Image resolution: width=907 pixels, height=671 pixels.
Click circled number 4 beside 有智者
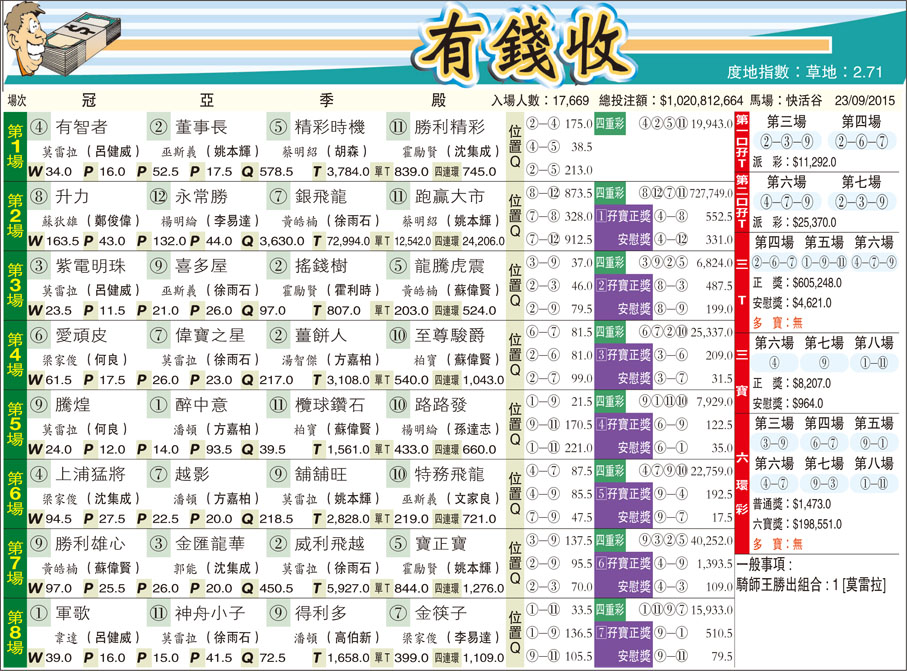tap(39, 127)
